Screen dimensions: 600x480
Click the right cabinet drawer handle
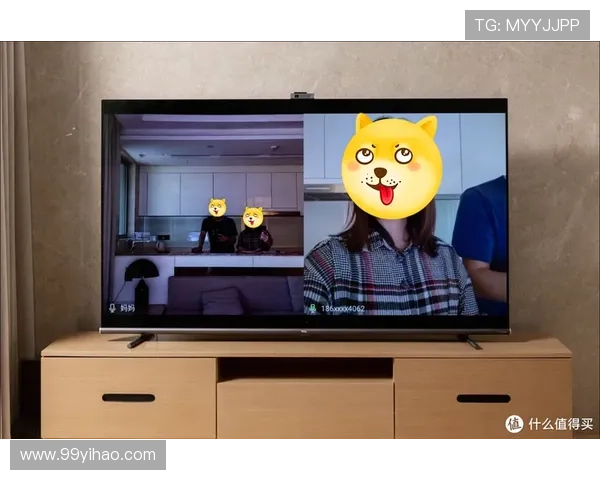point(483,398)
